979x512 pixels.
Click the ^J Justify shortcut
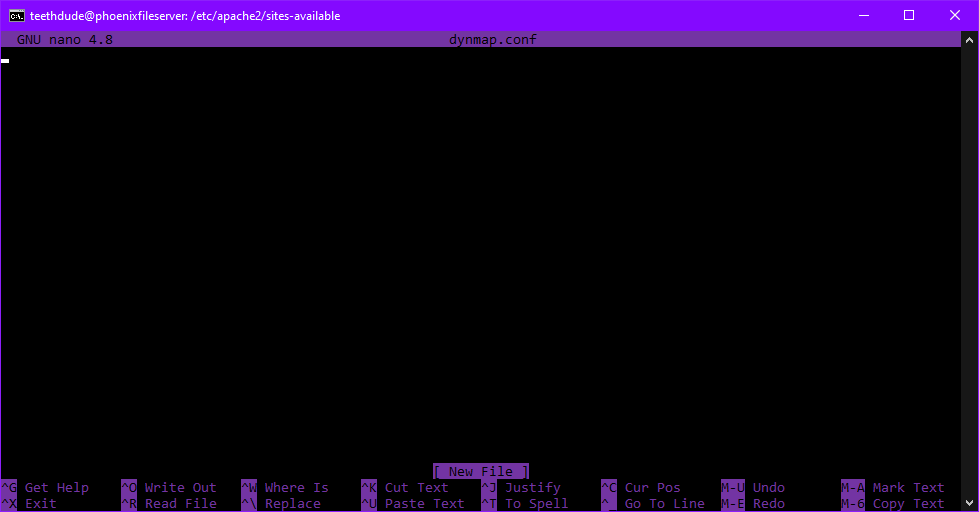[521, 488]
